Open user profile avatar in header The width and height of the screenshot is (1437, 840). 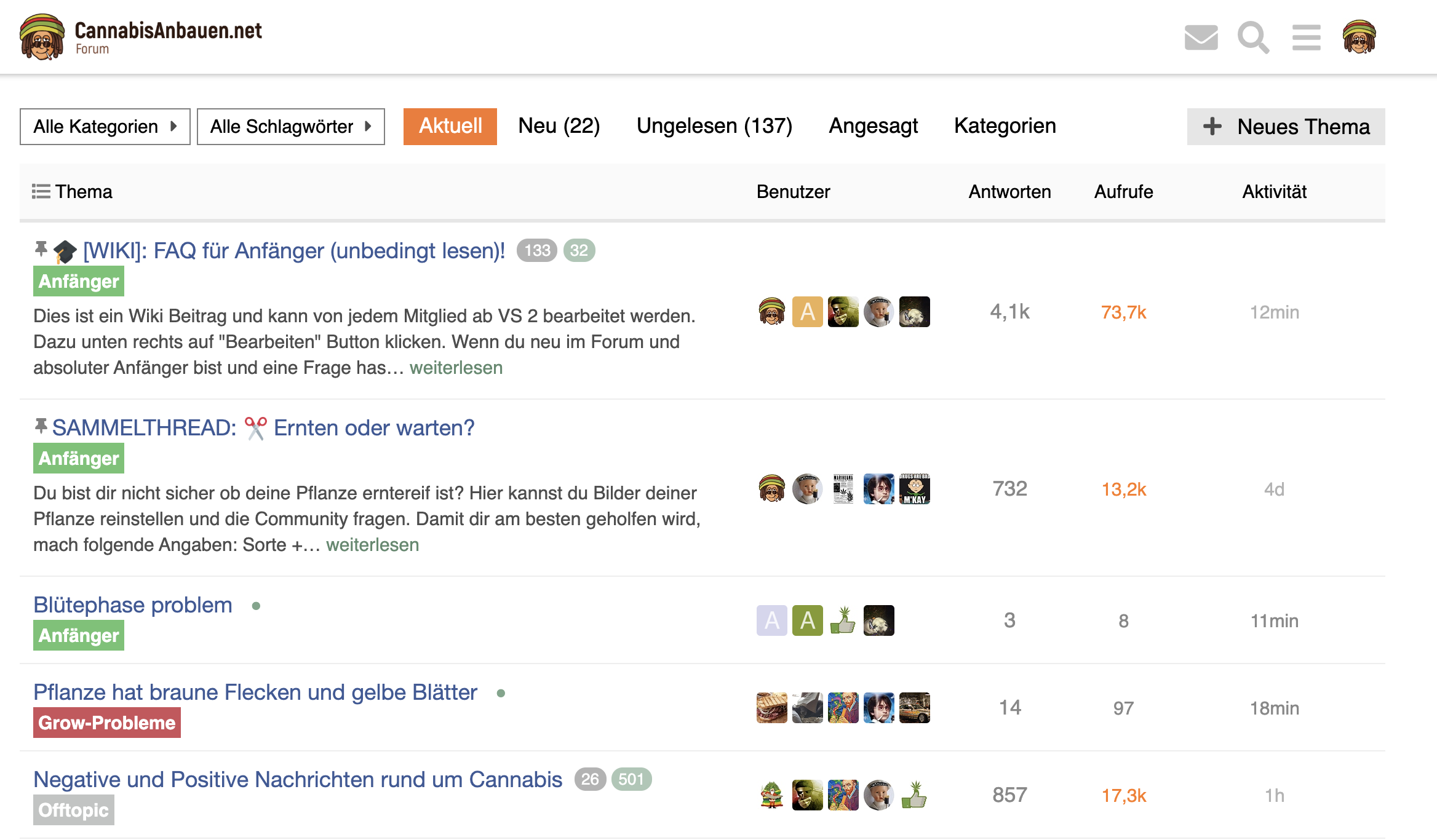click(1359, 38)
